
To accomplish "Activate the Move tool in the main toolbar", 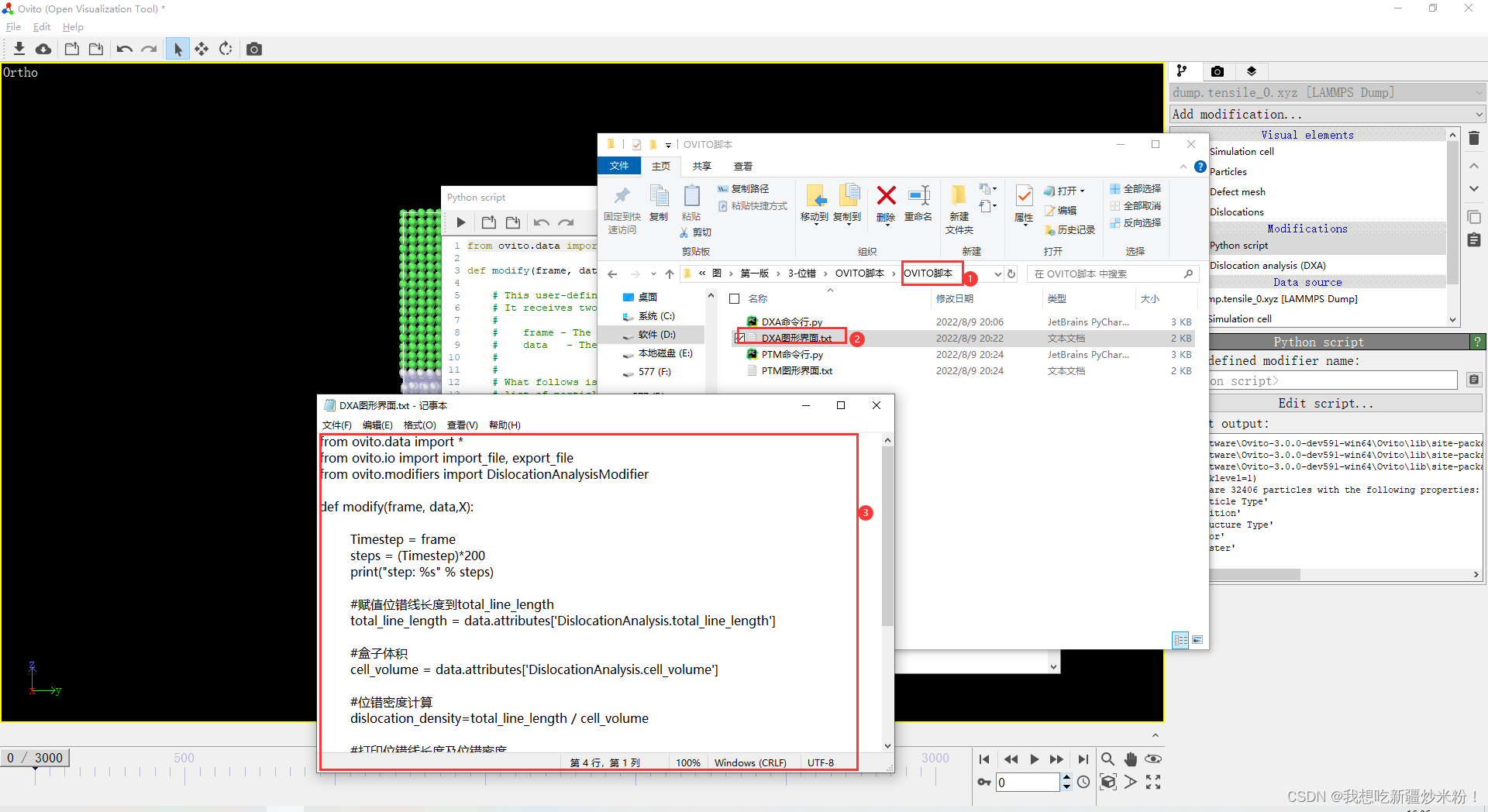I will click(201, 48).
